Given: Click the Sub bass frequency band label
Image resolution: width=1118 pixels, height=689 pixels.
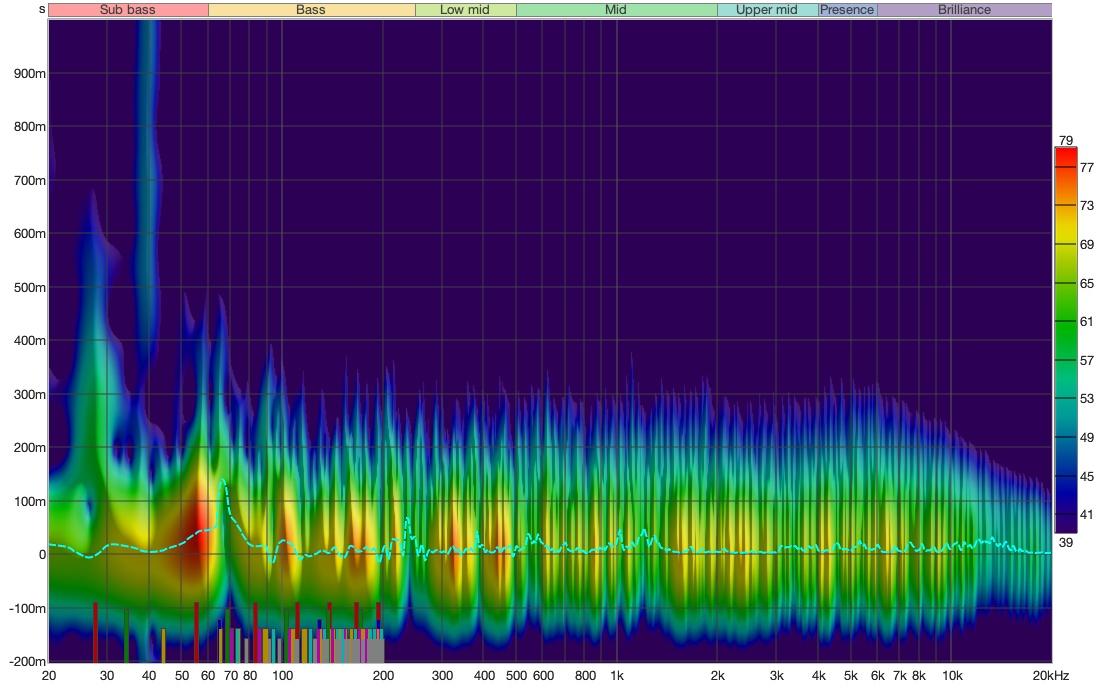Looking at the screenshot, I should [x=128, y=10].
